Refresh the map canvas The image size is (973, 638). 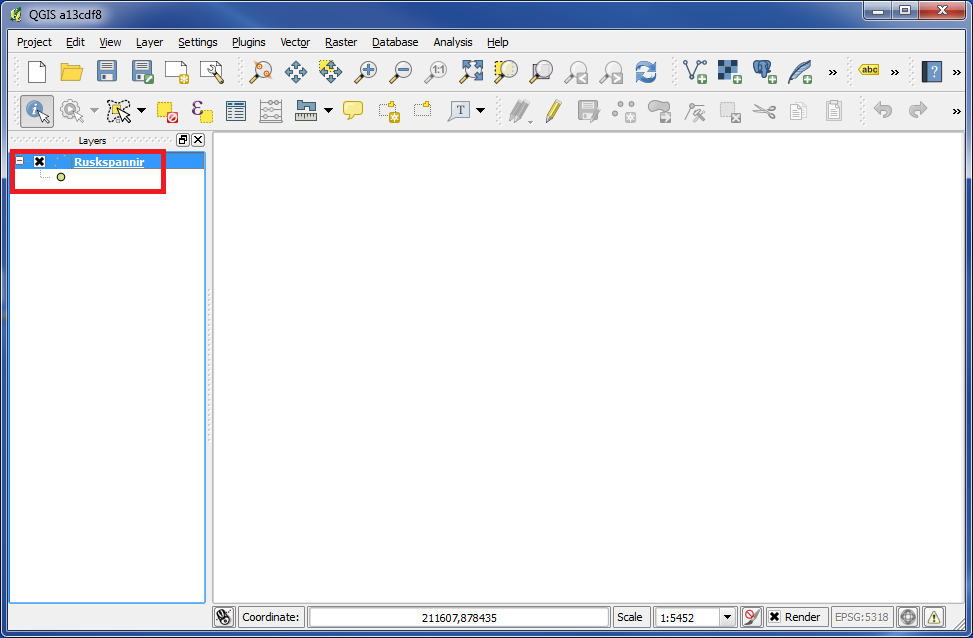(646, 72)
